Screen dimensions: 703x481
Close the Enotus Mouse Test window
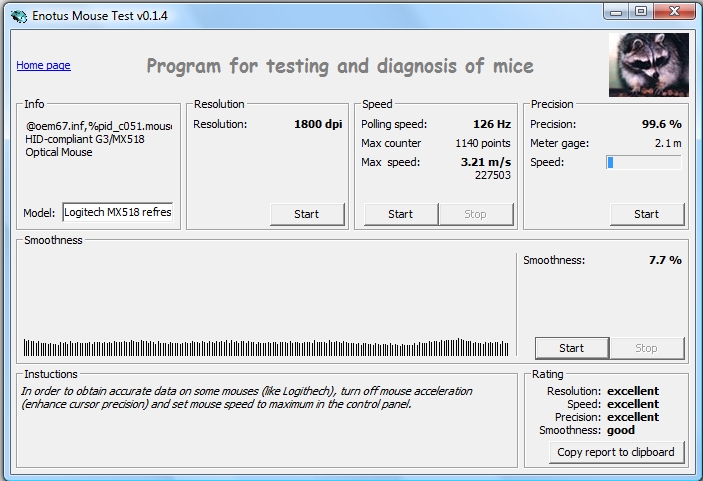coord(674,12)
